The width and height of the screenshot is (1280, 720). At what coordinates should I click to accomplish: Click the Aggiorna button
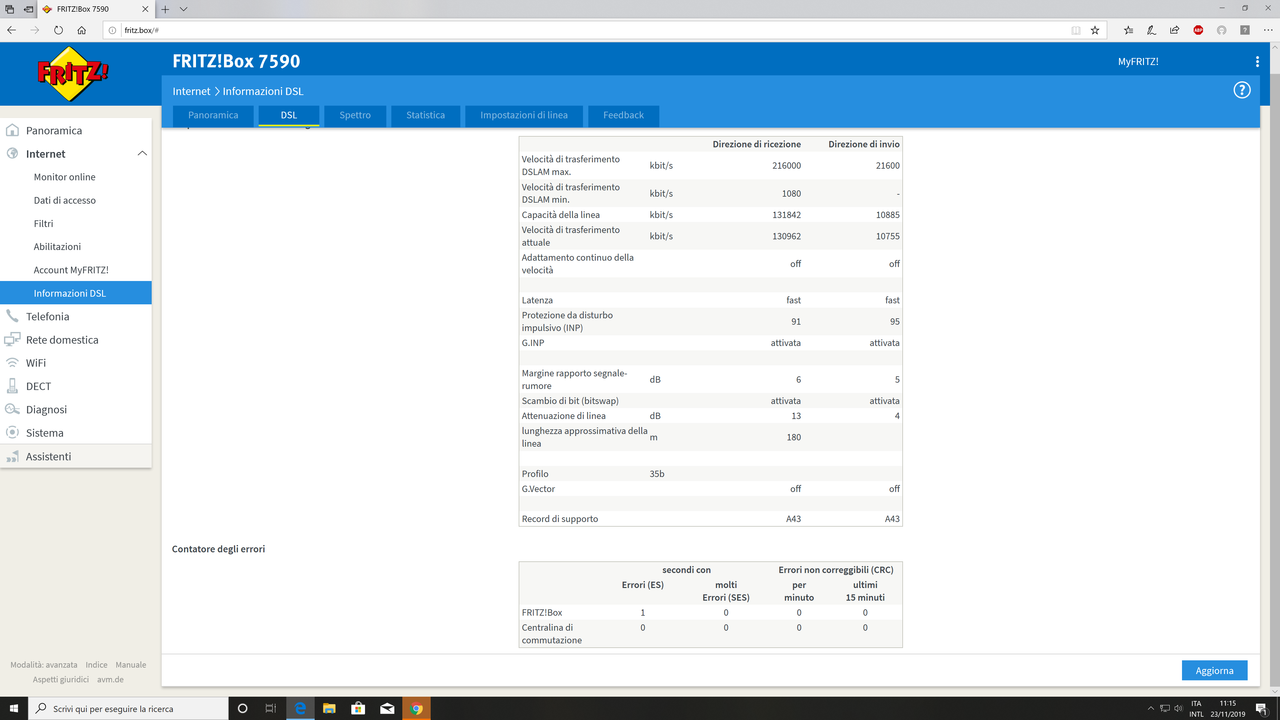tap(1215, 670)
